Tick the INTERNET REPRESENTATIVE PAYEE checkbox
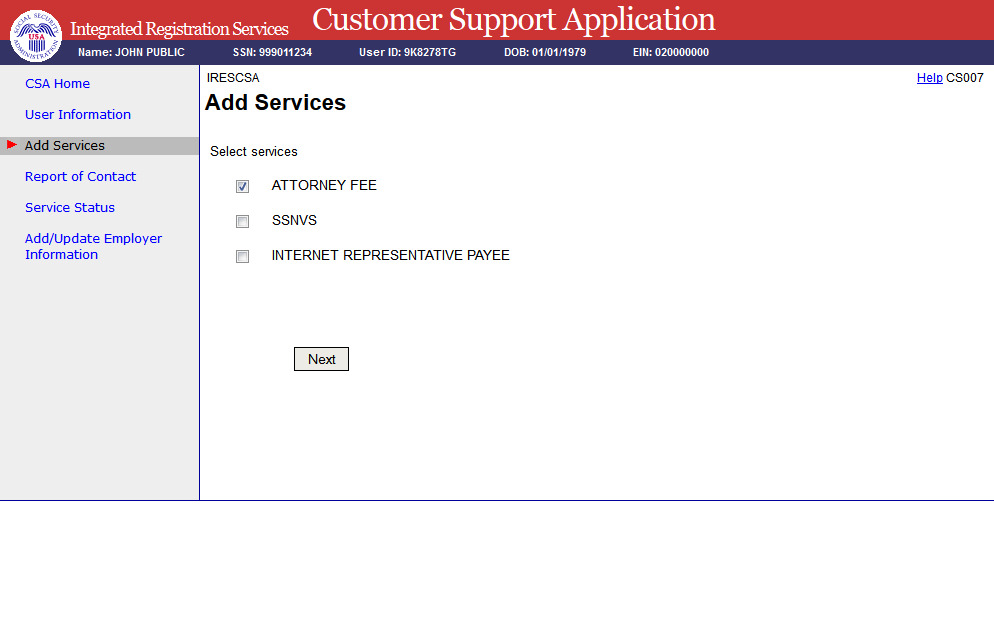 [x=242, y=257]
